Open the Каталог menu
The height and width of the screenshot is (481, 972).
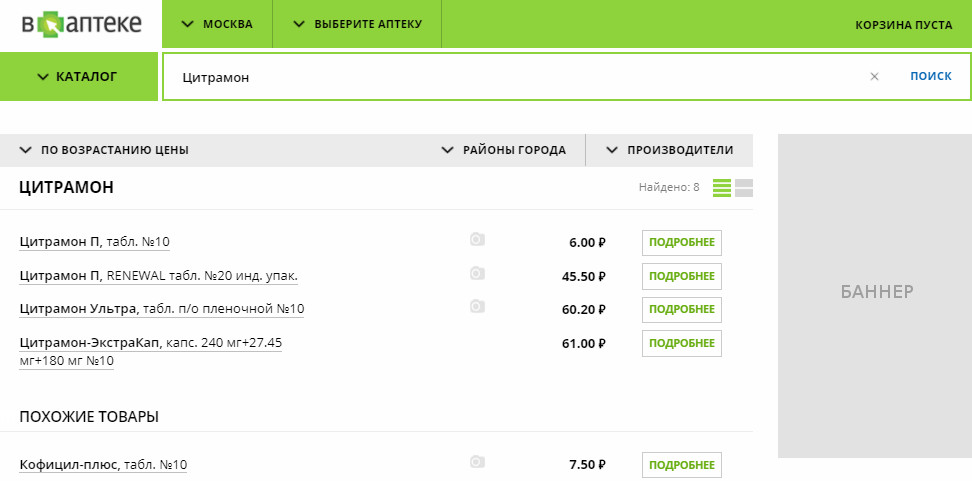tap(78, 76)
